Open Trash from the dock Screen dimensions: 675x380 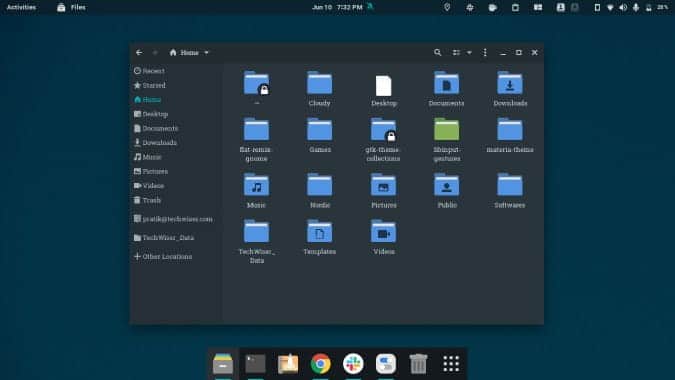tap(418, 364)
